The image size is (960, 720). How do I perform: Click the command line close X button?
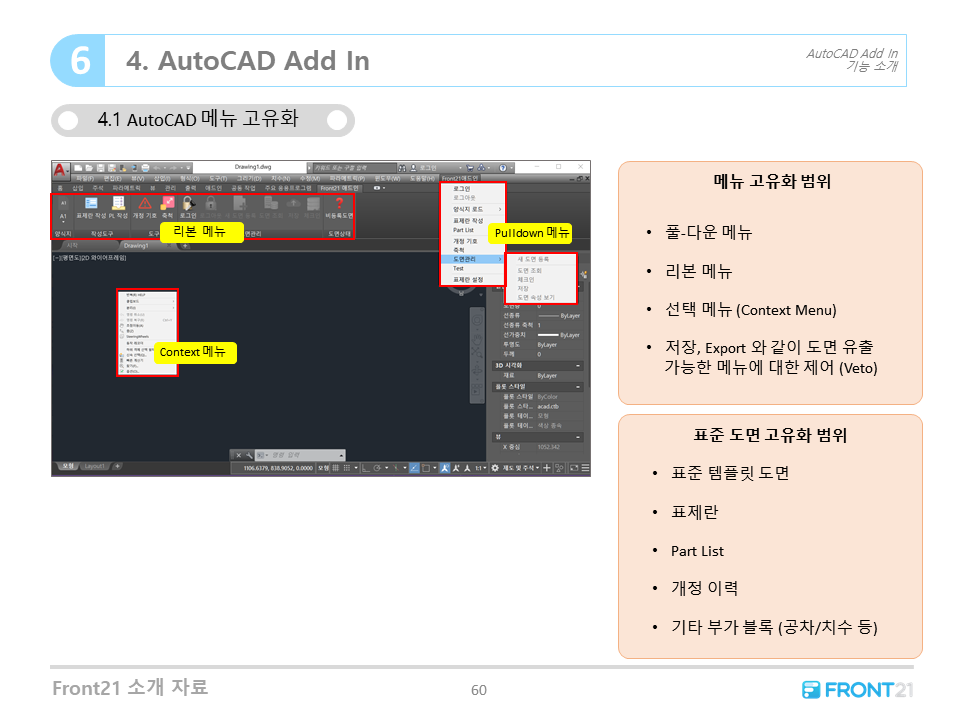pos(238,456)
